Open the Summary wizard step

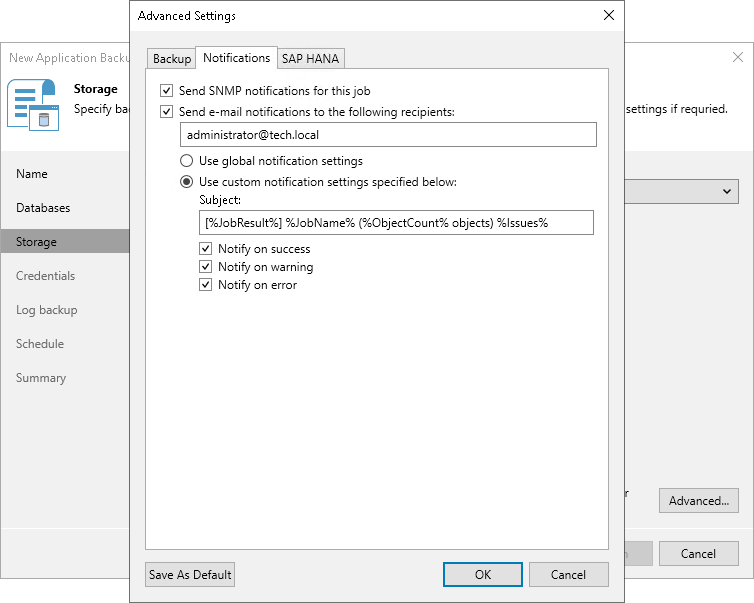[x=41, y=378]
